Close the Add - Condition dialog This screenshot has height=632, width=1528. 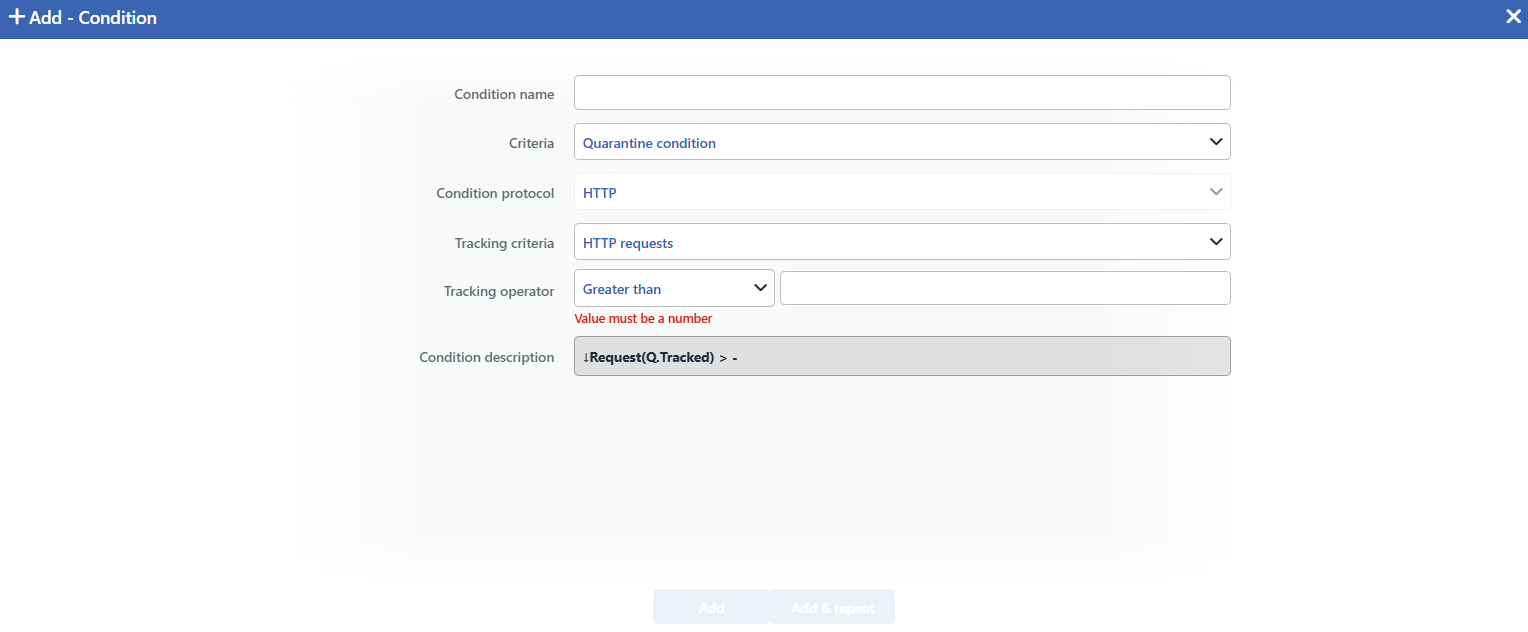point(1513,16)
